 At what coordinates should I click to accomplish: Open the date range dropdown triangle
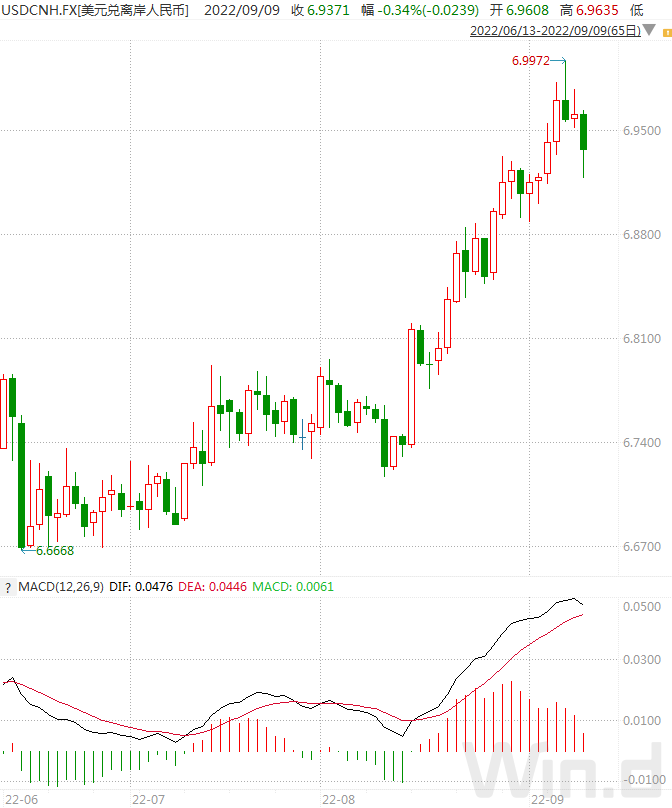649,30
